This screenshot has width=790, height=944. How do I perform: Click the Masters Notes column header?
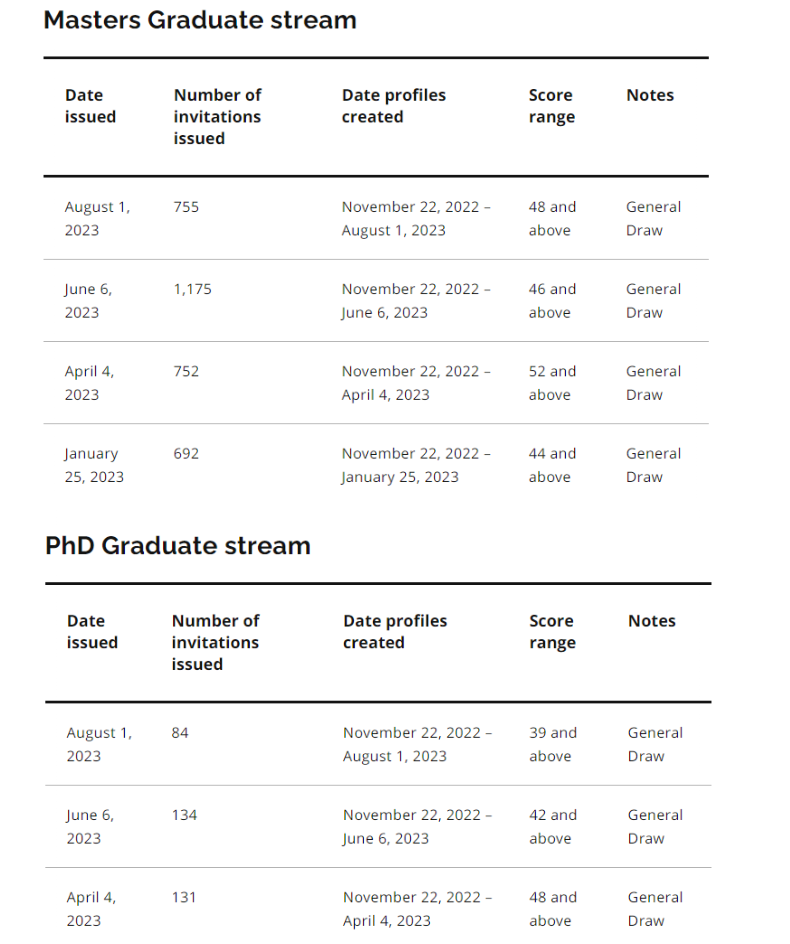tap(650, 95)
